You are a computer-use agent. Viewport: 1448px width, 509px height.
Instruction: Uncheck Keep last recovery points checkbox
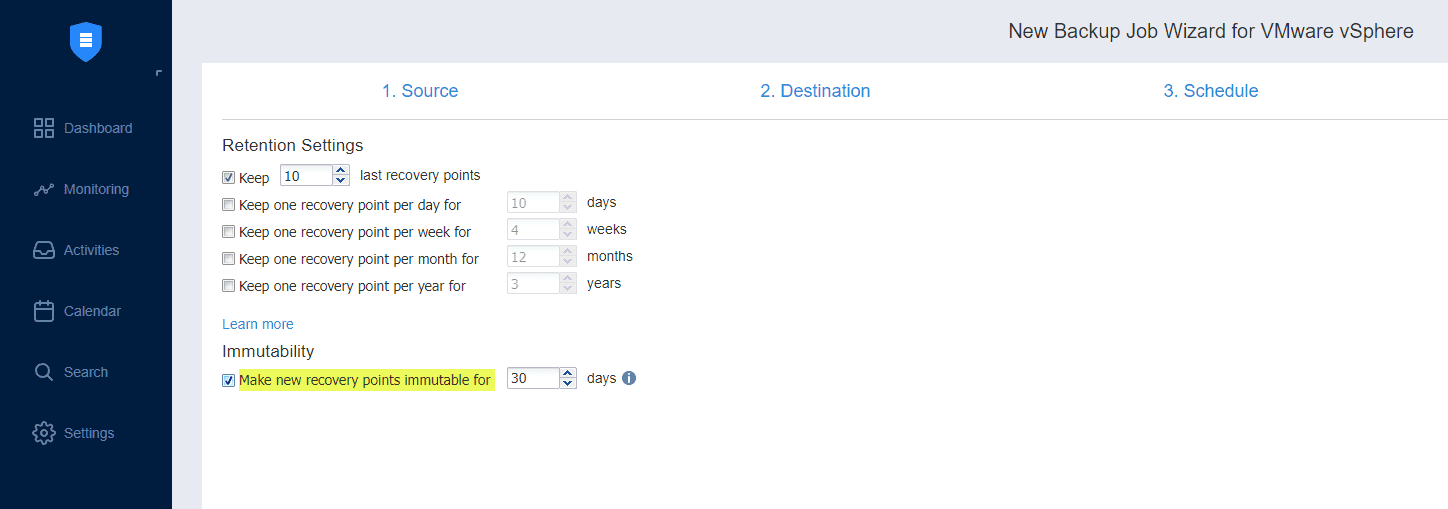click(229, 178)
